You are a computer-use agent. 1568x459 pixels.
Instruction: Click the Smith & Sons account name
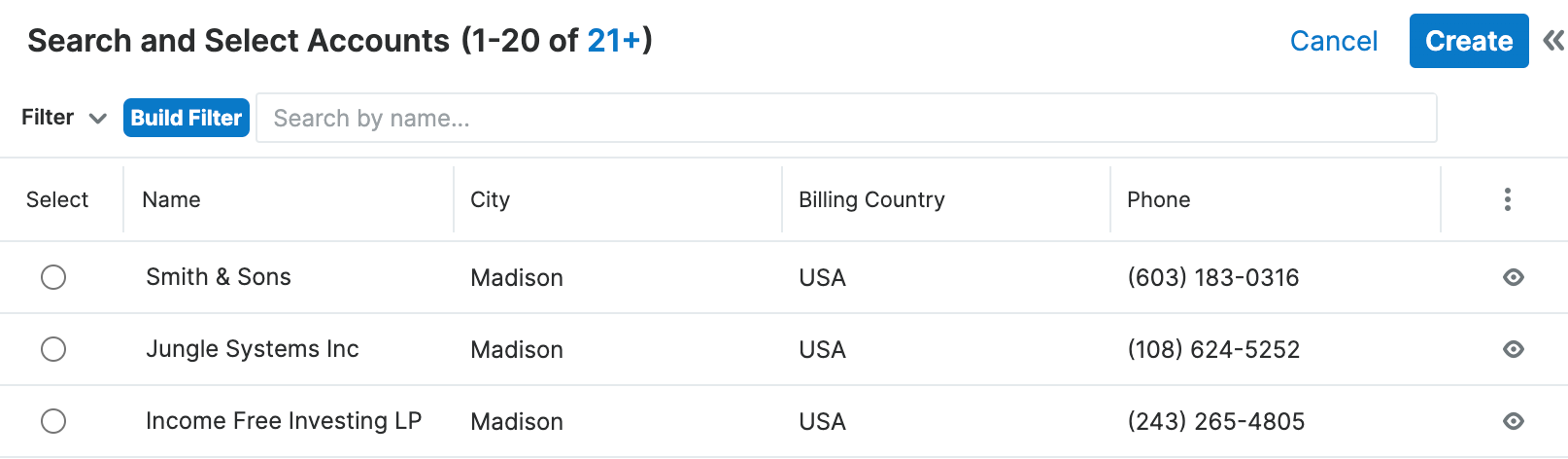[219, 277]
